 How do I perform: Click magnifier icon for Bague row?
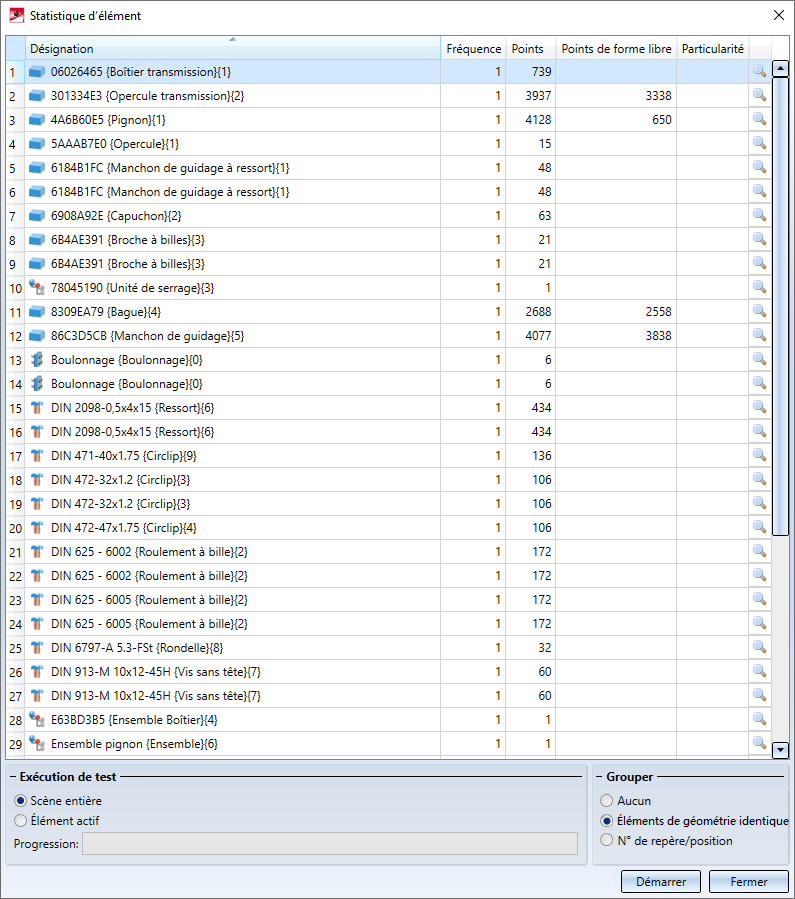759,311
